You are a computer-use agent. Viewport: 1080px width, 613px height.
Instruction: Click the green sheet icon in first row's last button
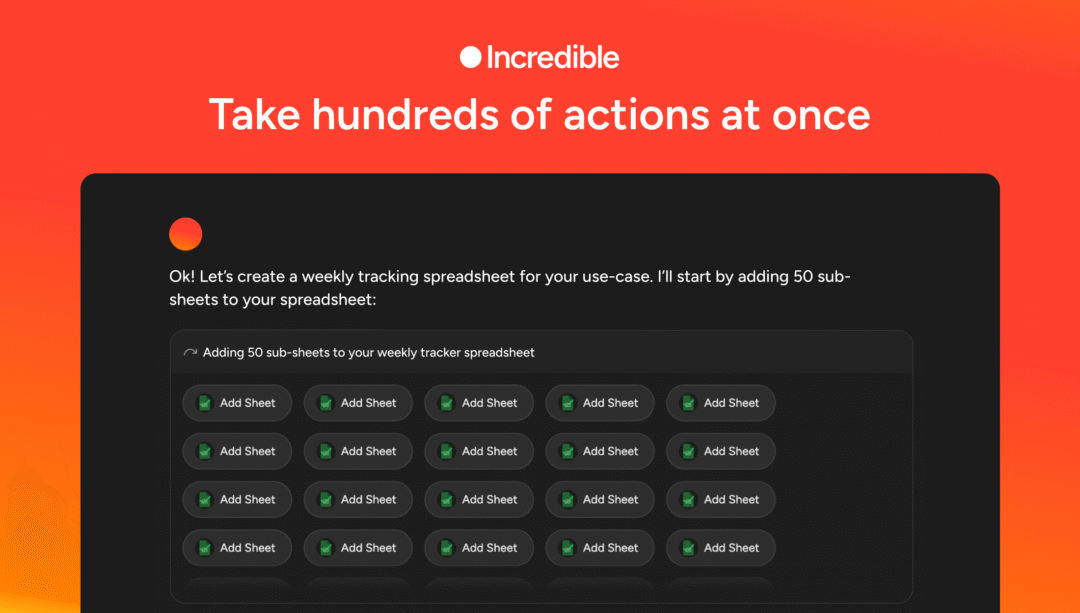(688, 403)
